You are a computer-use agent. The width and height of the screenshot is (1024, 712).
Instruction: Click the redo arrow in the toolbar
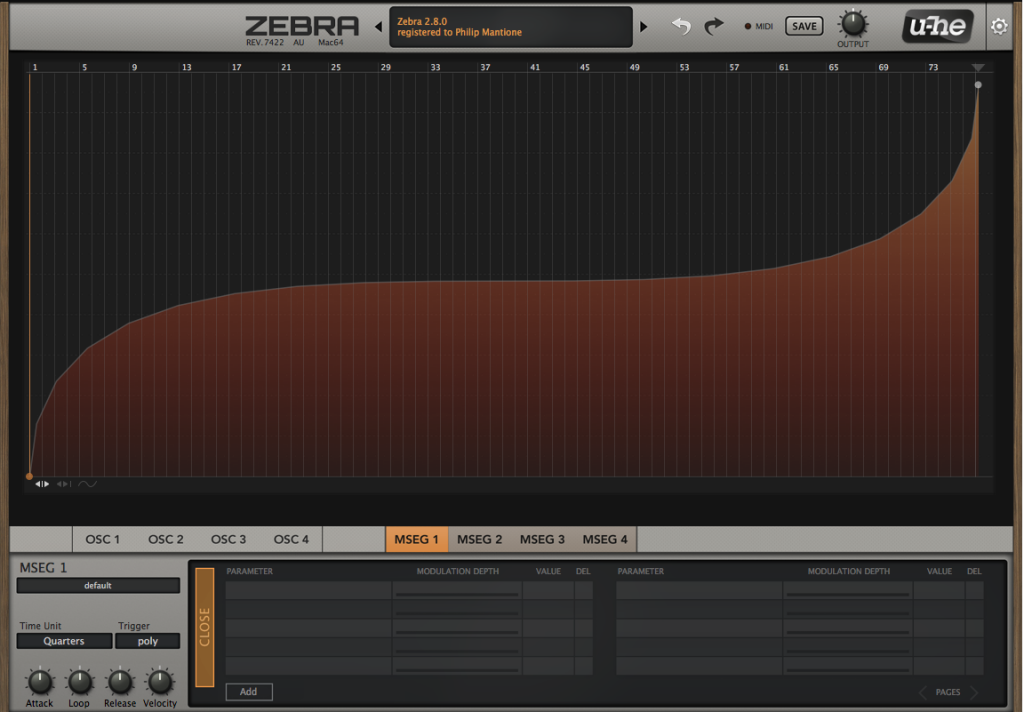click(x=713, y=26)
